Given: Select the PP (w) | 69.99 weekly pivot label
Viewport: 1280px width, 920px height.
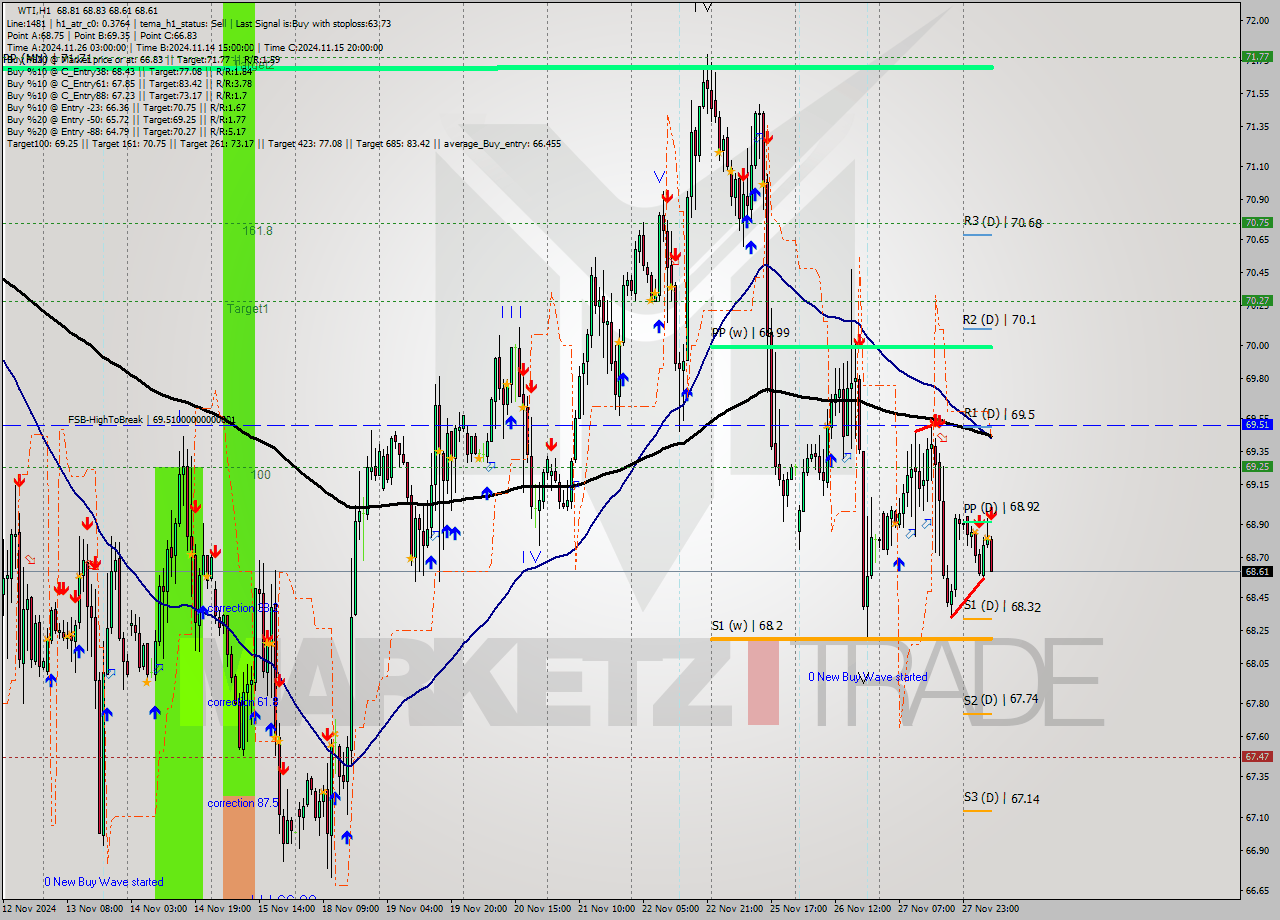Looking at the screenshot, I should pyautogui.click(x=751, y=332).
